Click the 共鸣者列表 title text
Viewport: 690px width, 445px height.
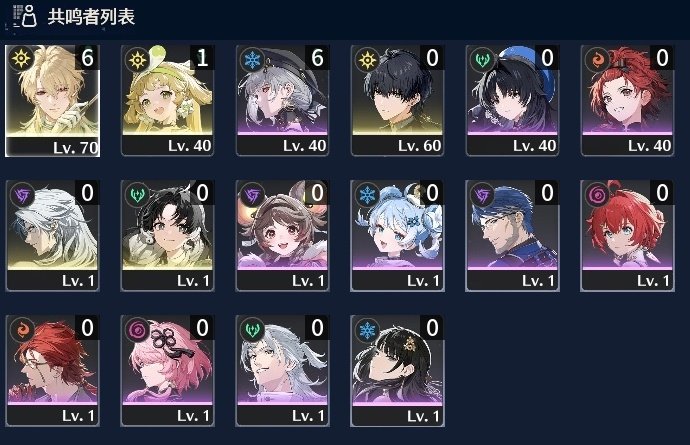(91, 17)
